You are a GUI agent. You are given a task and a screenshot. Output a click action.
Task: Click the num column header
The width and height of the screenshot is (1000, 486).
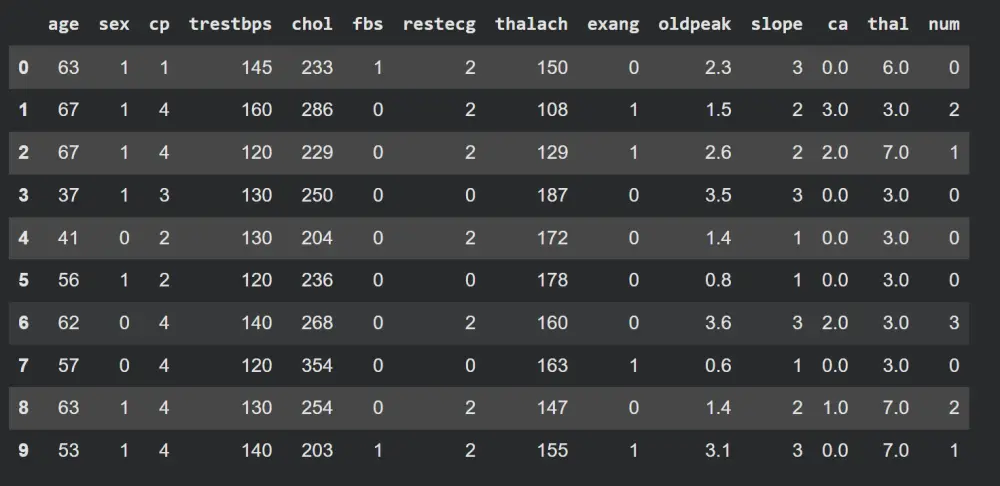943,24
